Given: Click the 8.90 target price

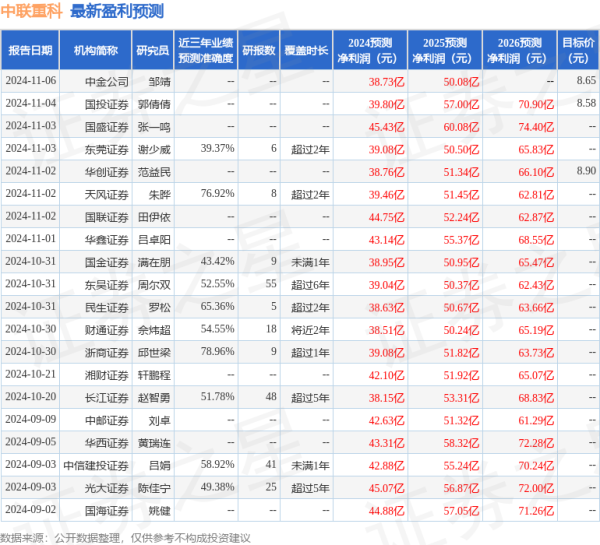Looking at the screenshot, I should (x=586, y=171).
